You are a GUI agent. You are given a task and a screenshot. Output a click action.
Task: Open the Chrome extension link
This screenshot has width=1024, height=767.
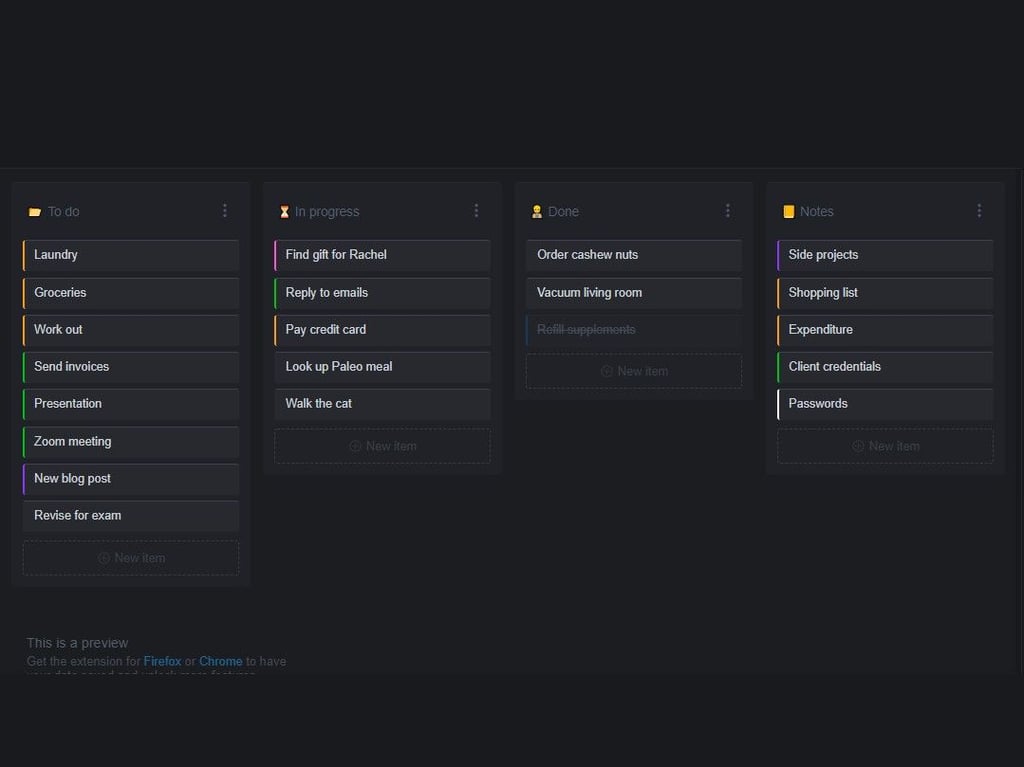221,661
